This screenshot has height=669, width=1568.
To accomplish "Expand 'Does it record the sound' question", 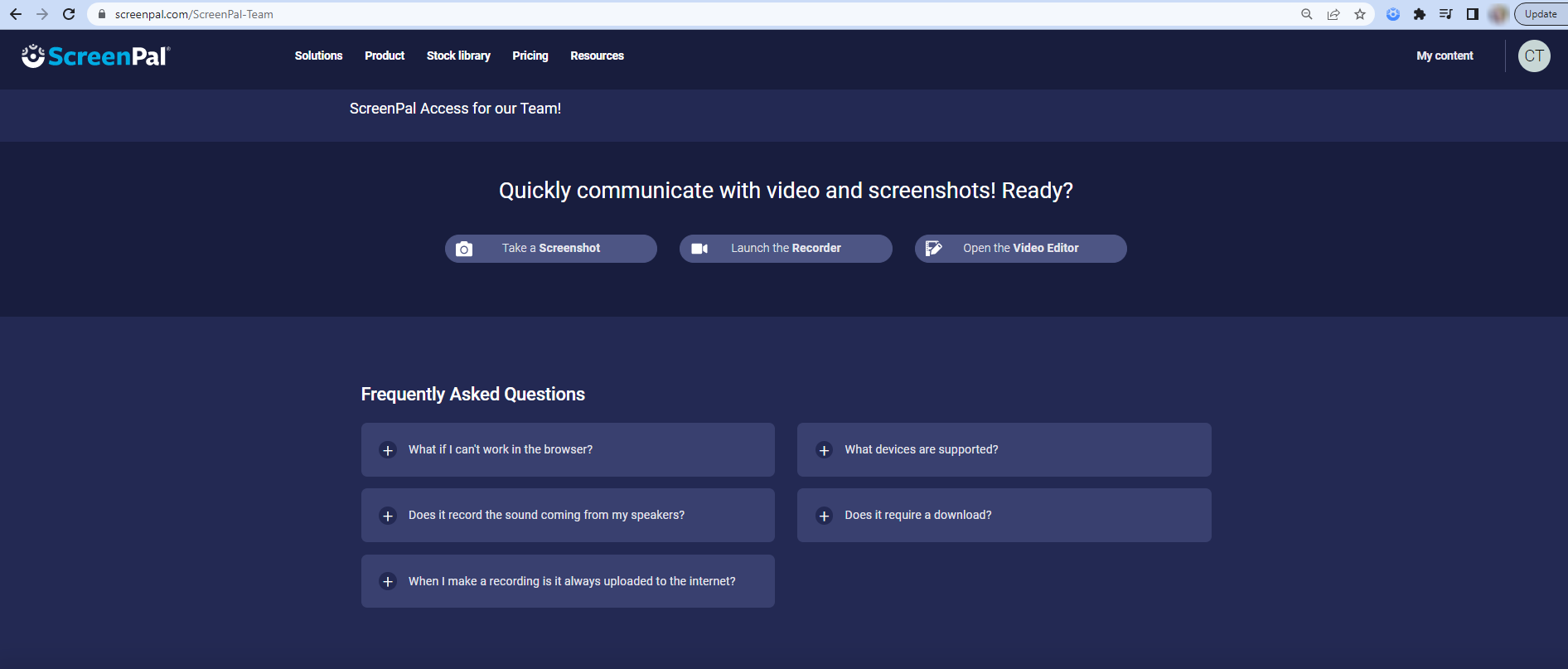I will 568,515.
